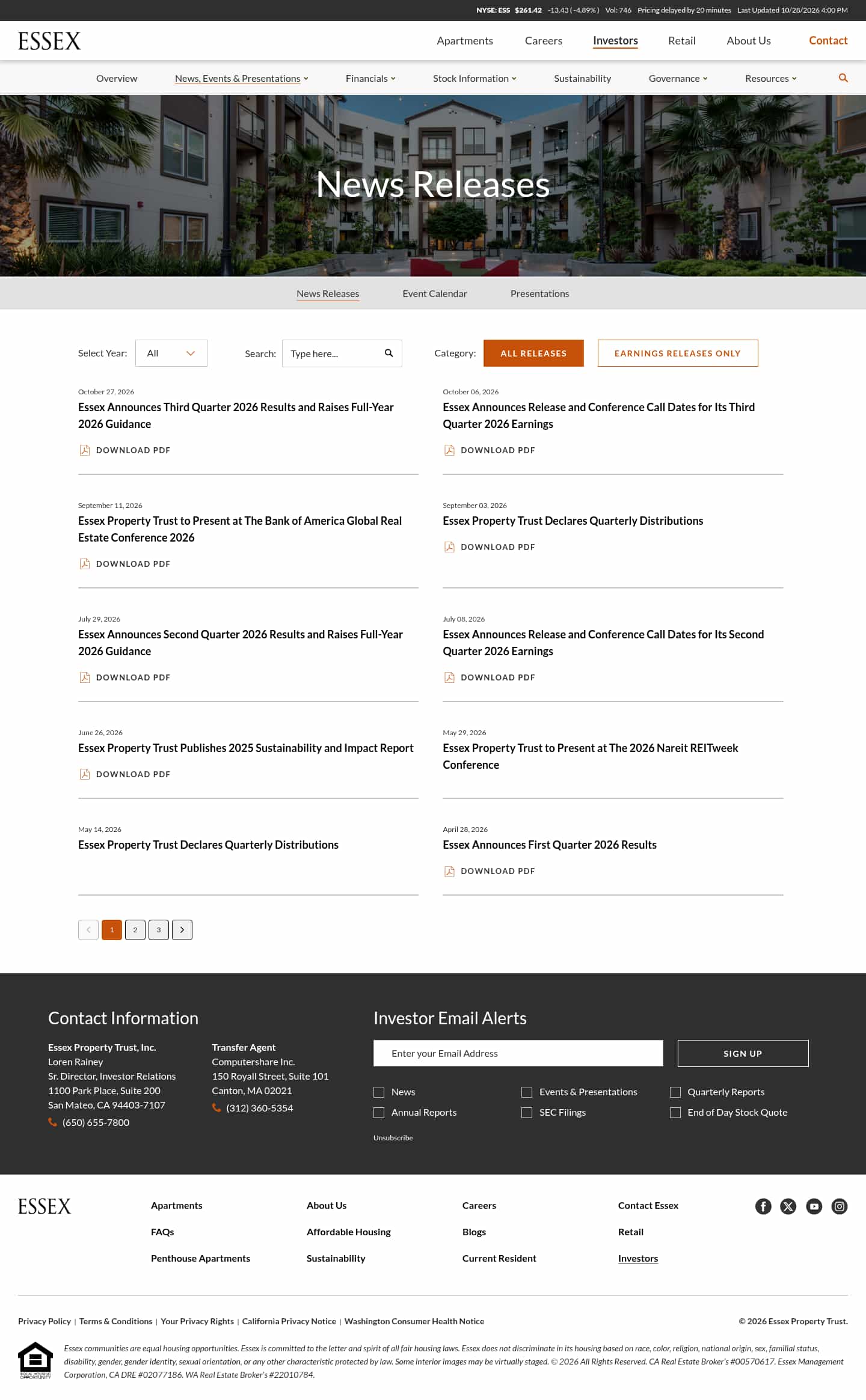Click PDF icon for First Quarter 2026 Results
This screenshot has width=866, height=1400.
click(449, 871)
